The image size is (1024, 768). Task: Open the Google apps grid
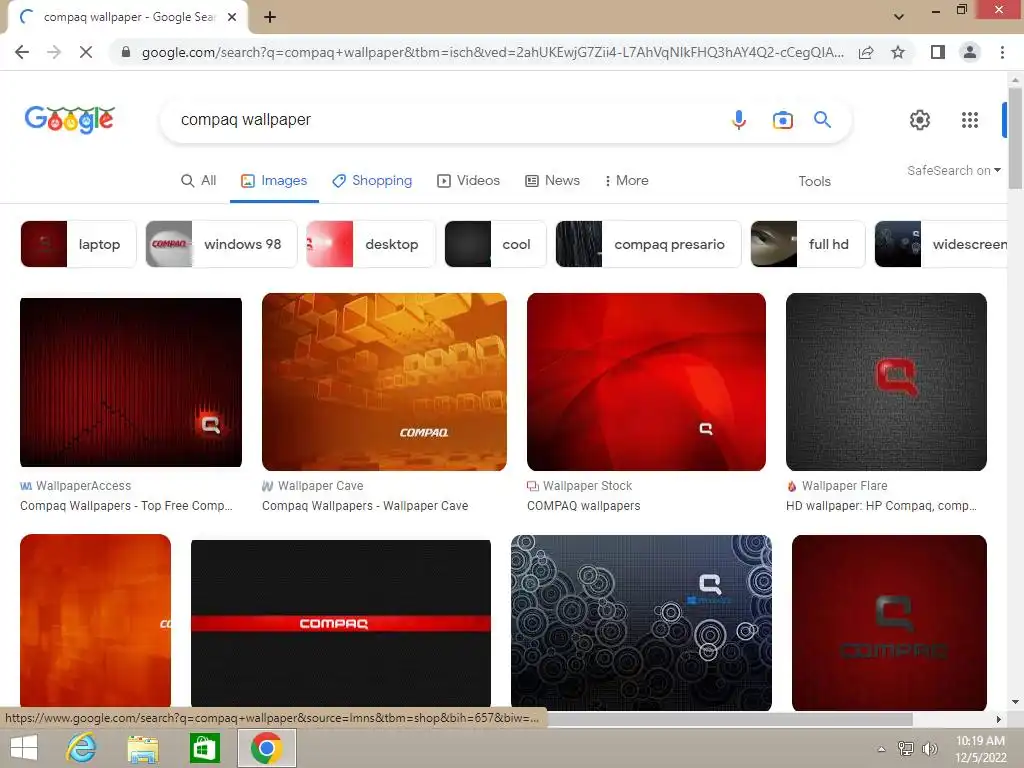(x=970, y=120)
